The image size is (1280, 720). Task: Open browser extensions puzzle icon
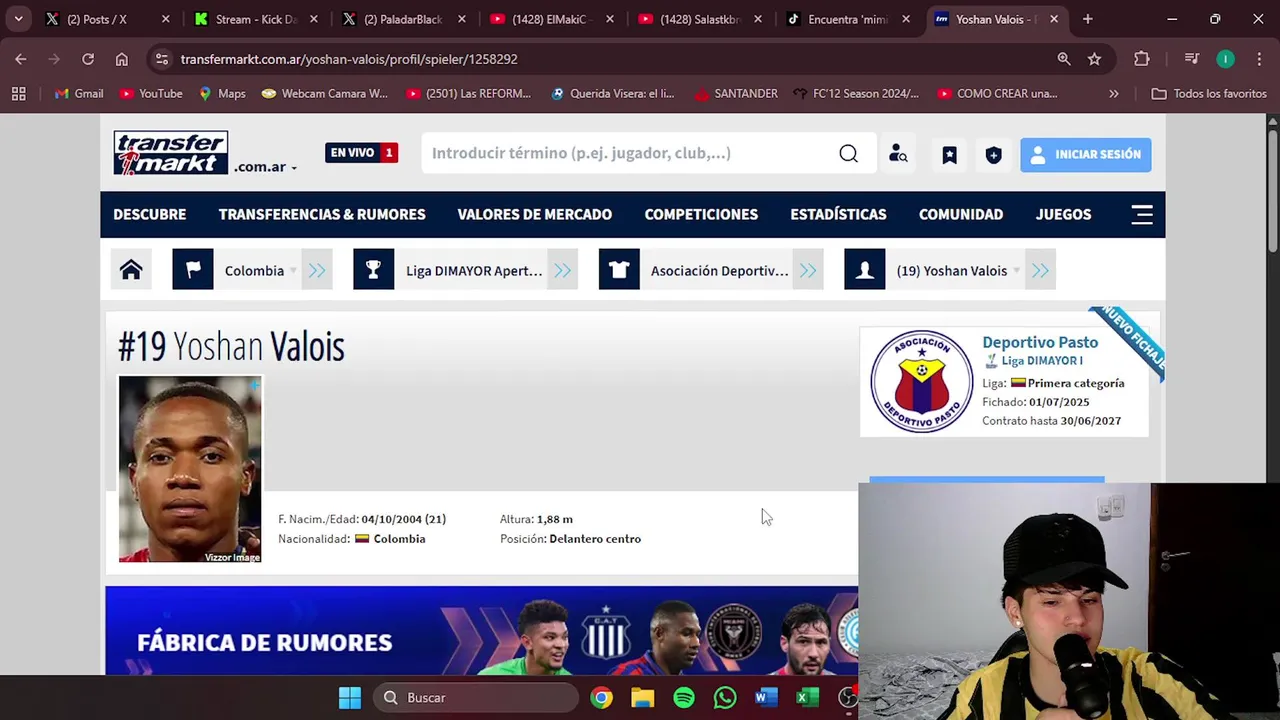[1141, 59]
